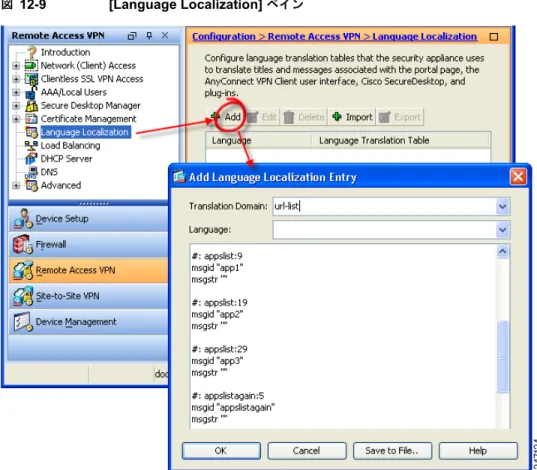This screenshot has width=537, height=470.
Task: Close the Remote Access VPN panel
Action: 165,35
